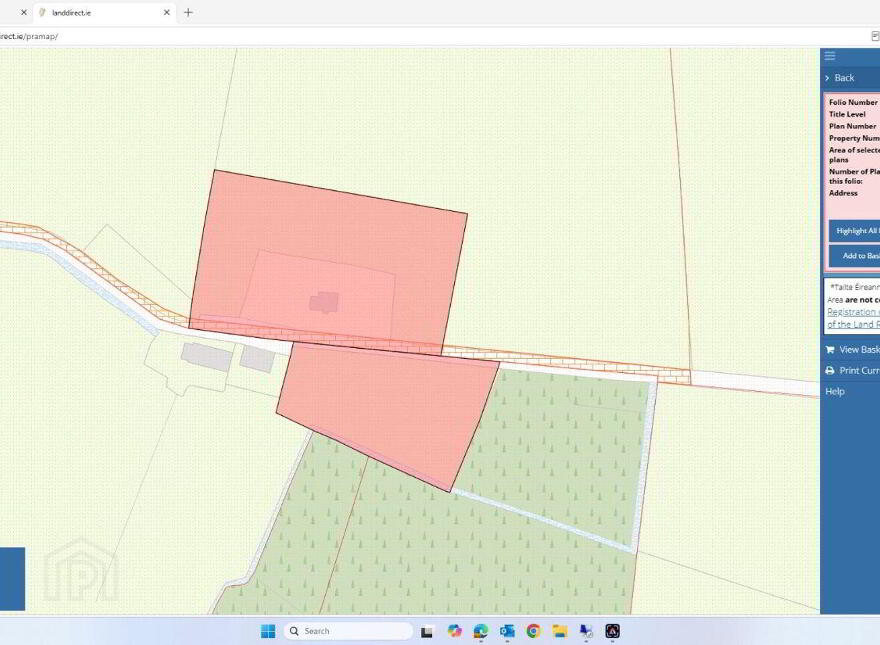Click the Back chevron arrow
This screenshot has width=880, height=645.
tap(827, 78)
